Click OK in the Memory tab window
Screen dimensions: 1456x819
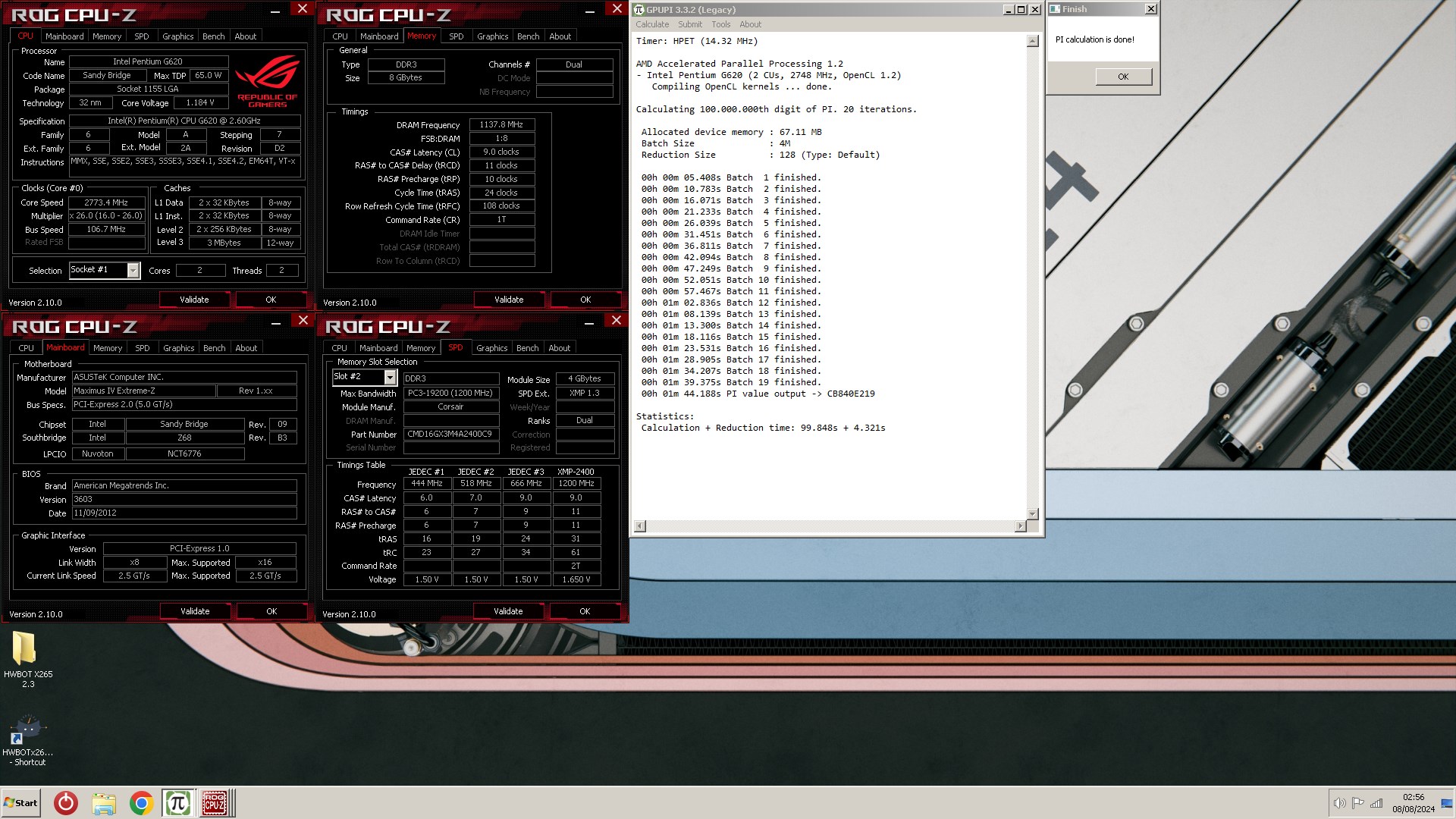(585, 300)
